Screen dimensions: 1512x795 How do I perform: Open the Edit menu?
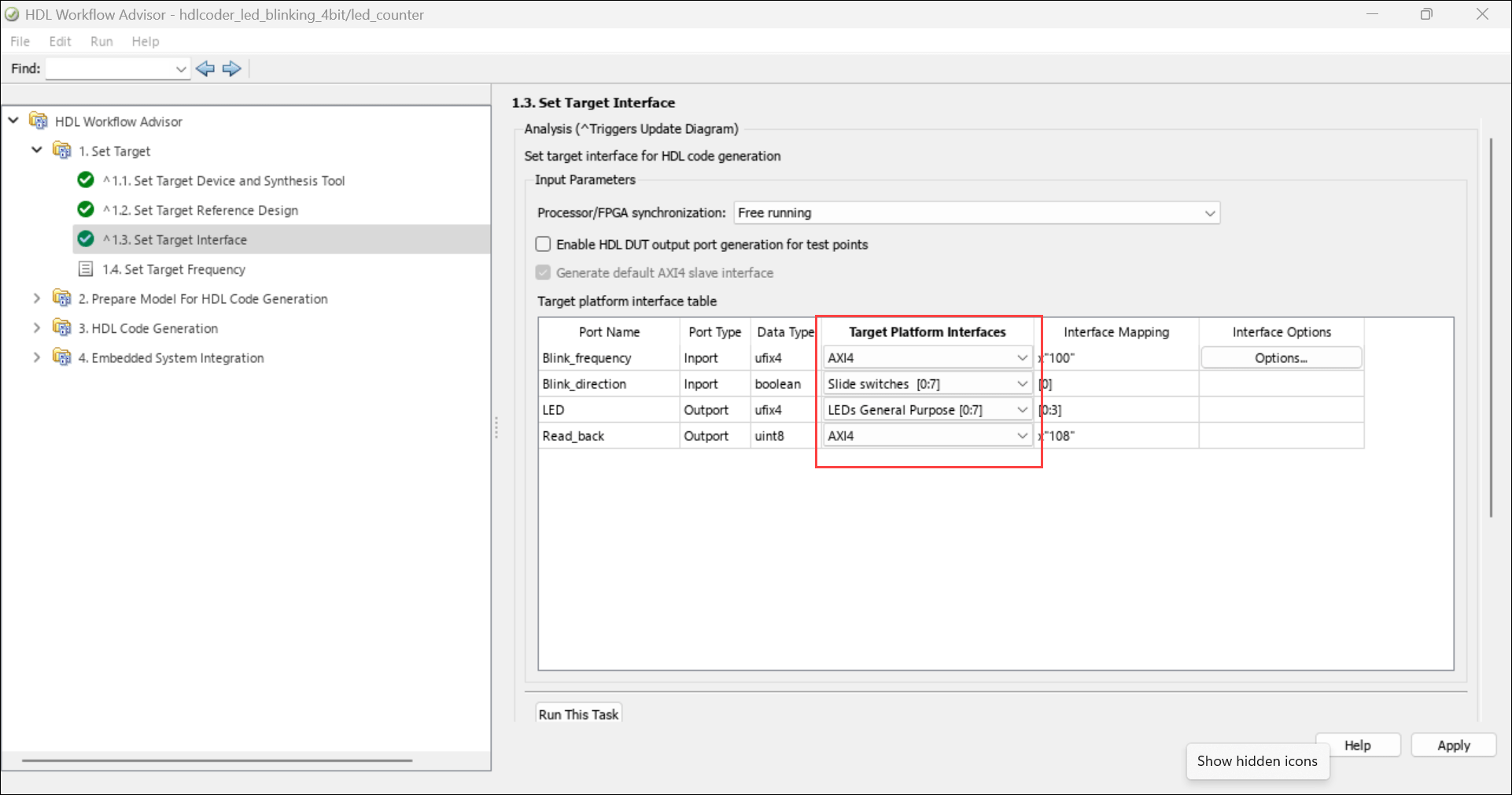click(x=60, y=41)
